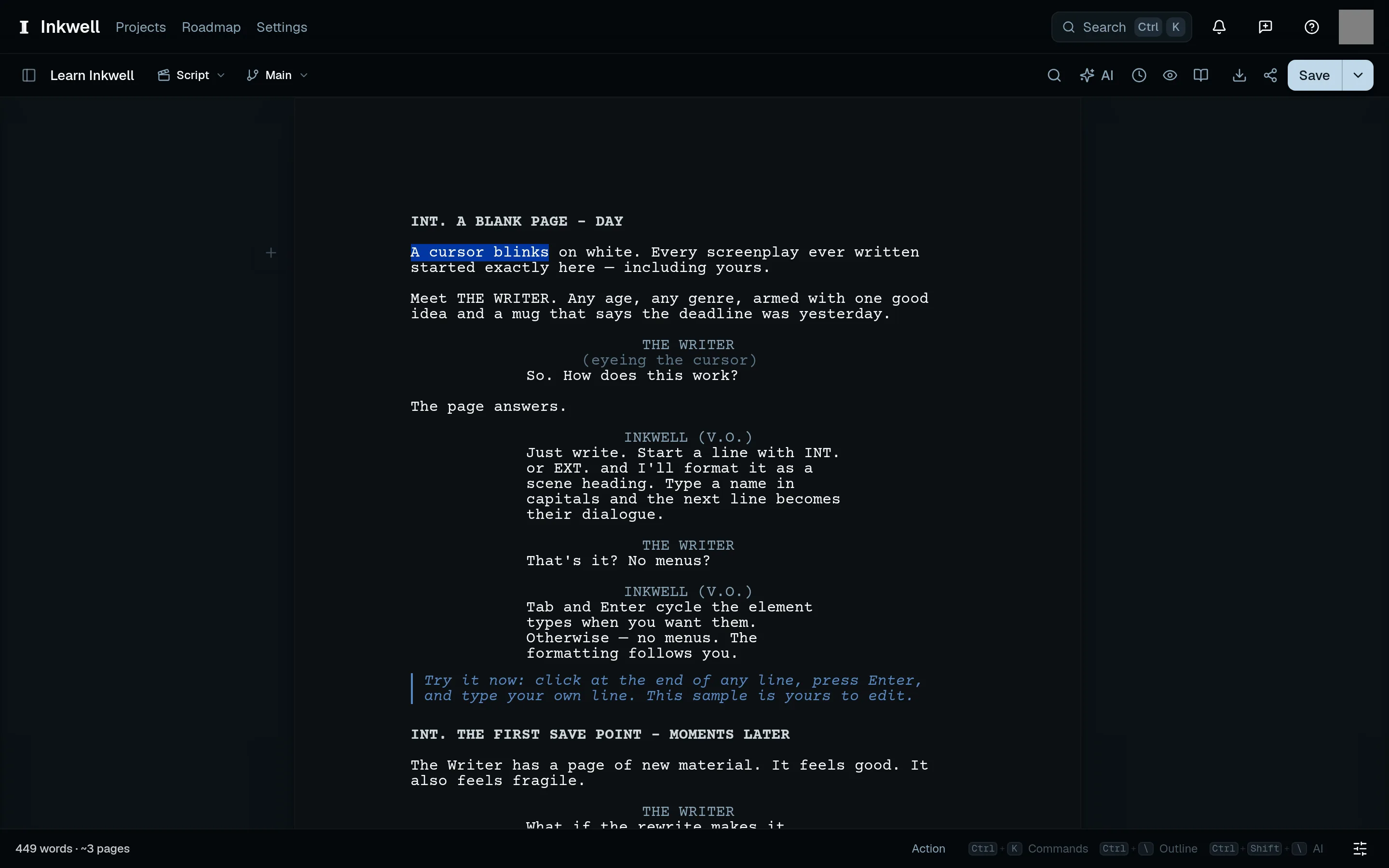Click the user avatar thumbnail
1389x868 pixels.
1356,27
